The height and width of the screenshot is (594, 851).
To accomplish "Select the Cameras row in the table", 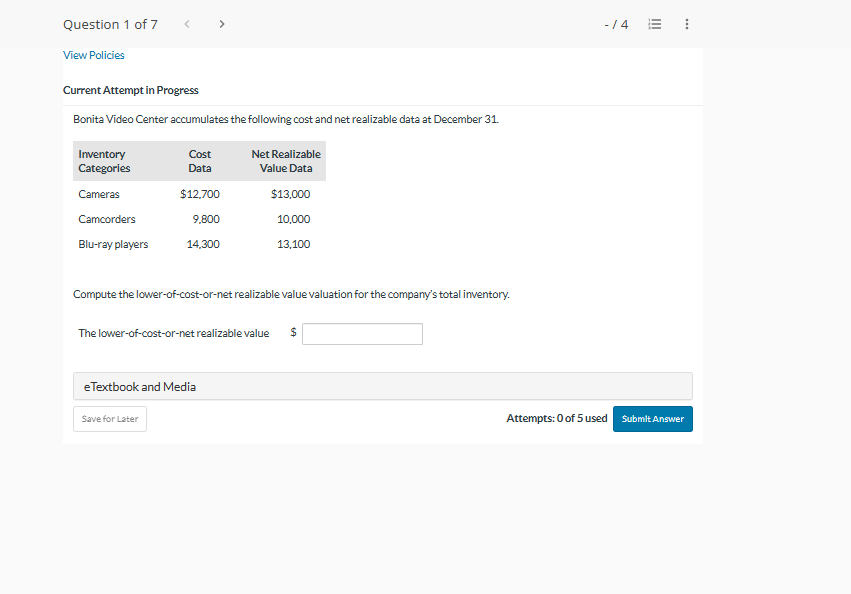I will [x=98, y=194].
